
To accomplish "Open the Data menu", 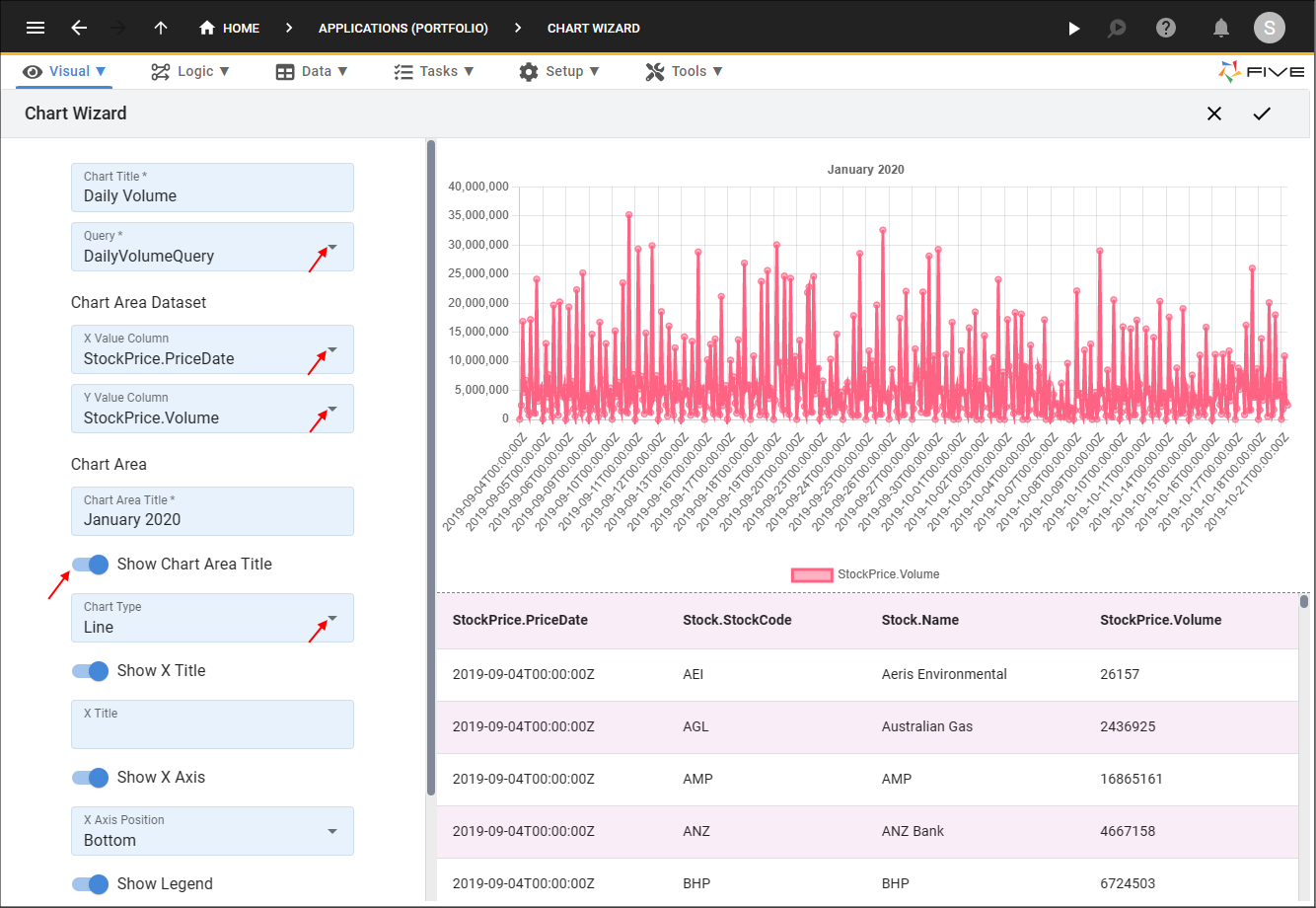I will [x=312, y=71].
